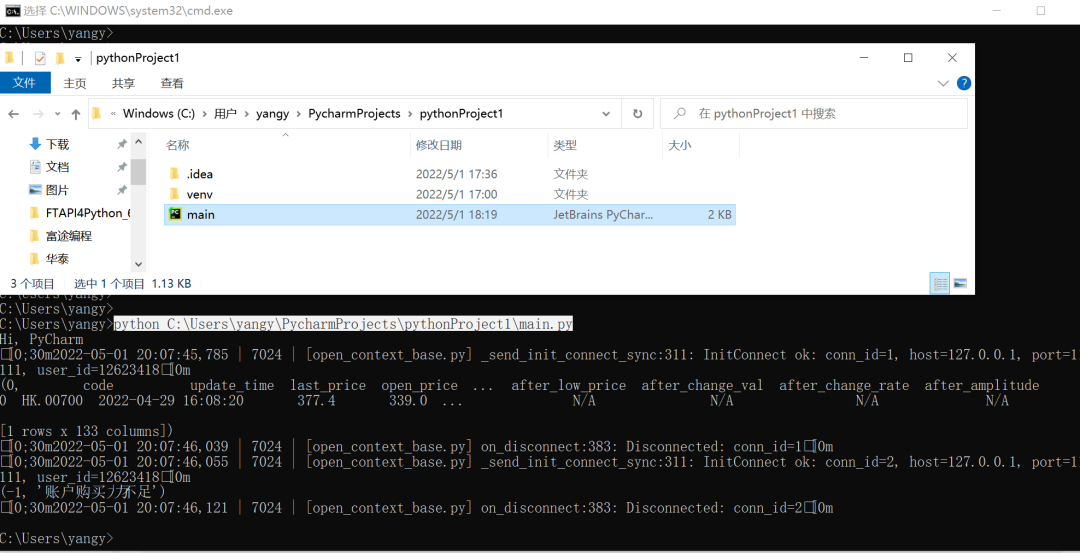Image resolution: width=1080 pixels, height=553 pixels.
Task: Select FTAPI4Python folder in navigation pane
Action: coord(80,213)
